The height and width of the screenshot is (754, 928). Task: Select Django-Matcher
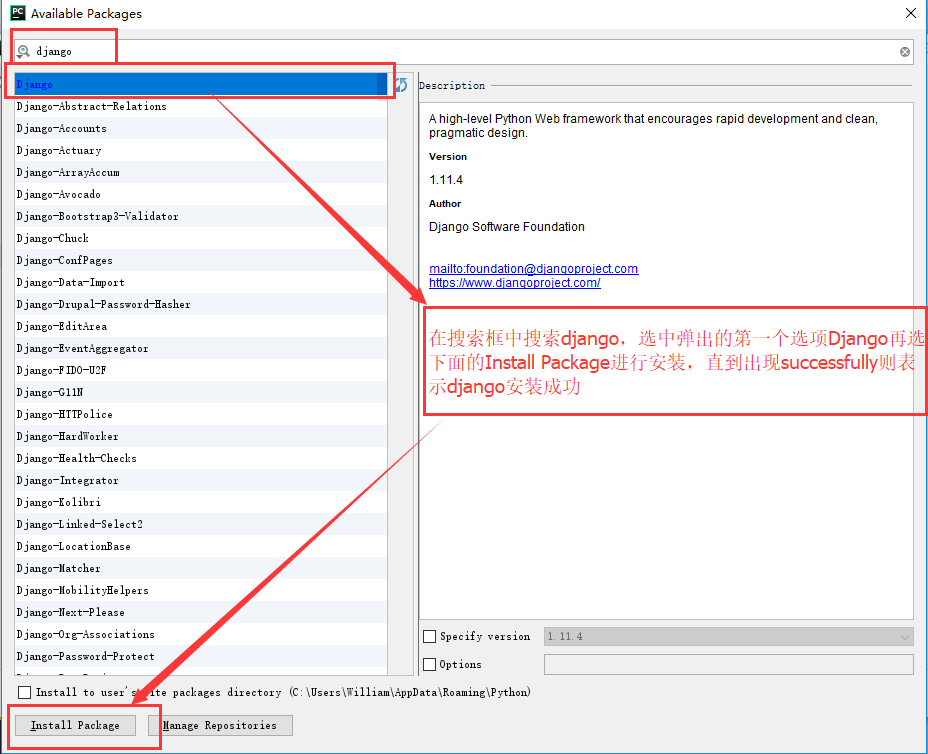201,568
